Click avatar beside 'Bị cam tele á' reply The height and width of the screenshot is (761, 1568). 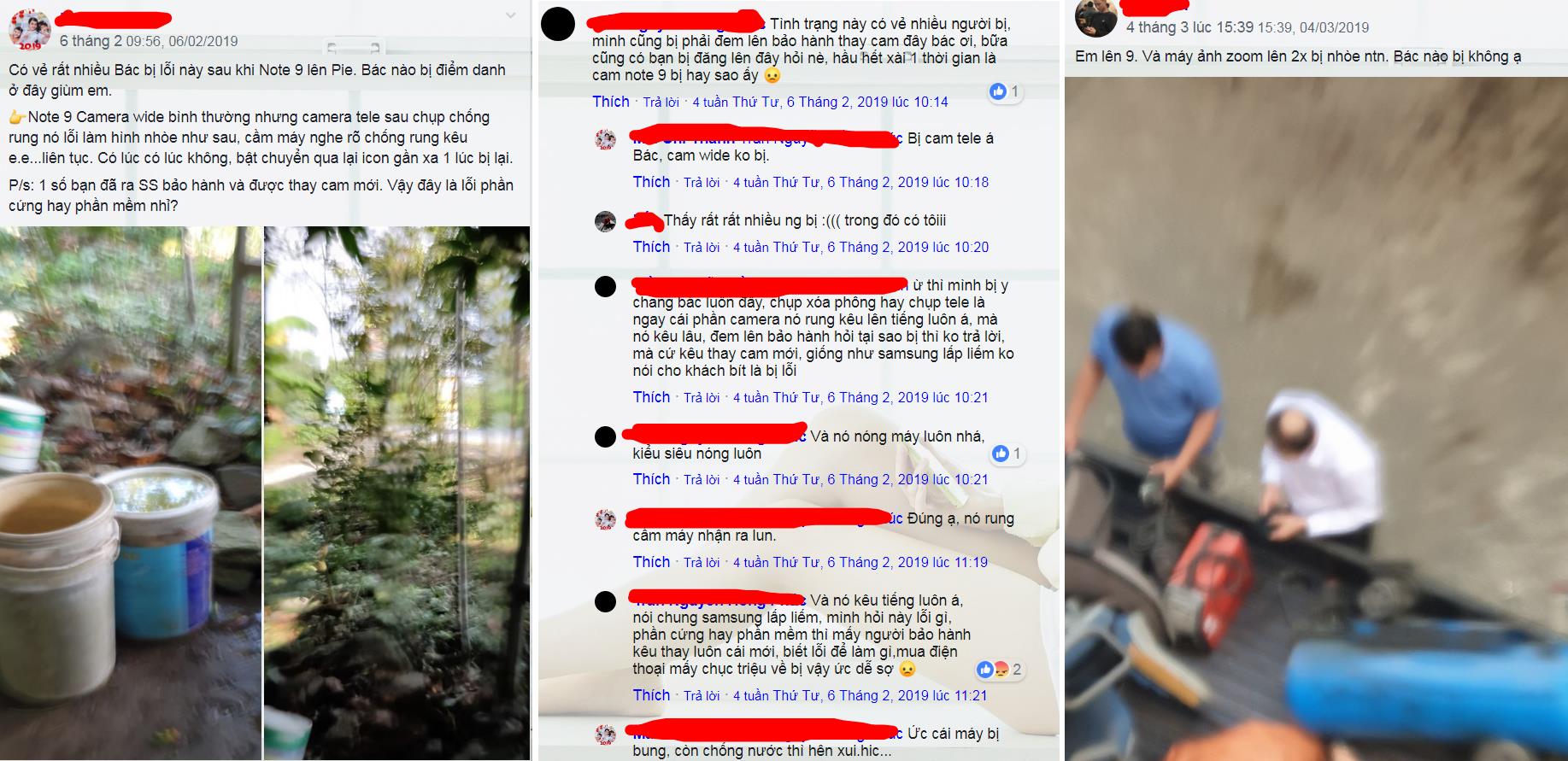605,139
